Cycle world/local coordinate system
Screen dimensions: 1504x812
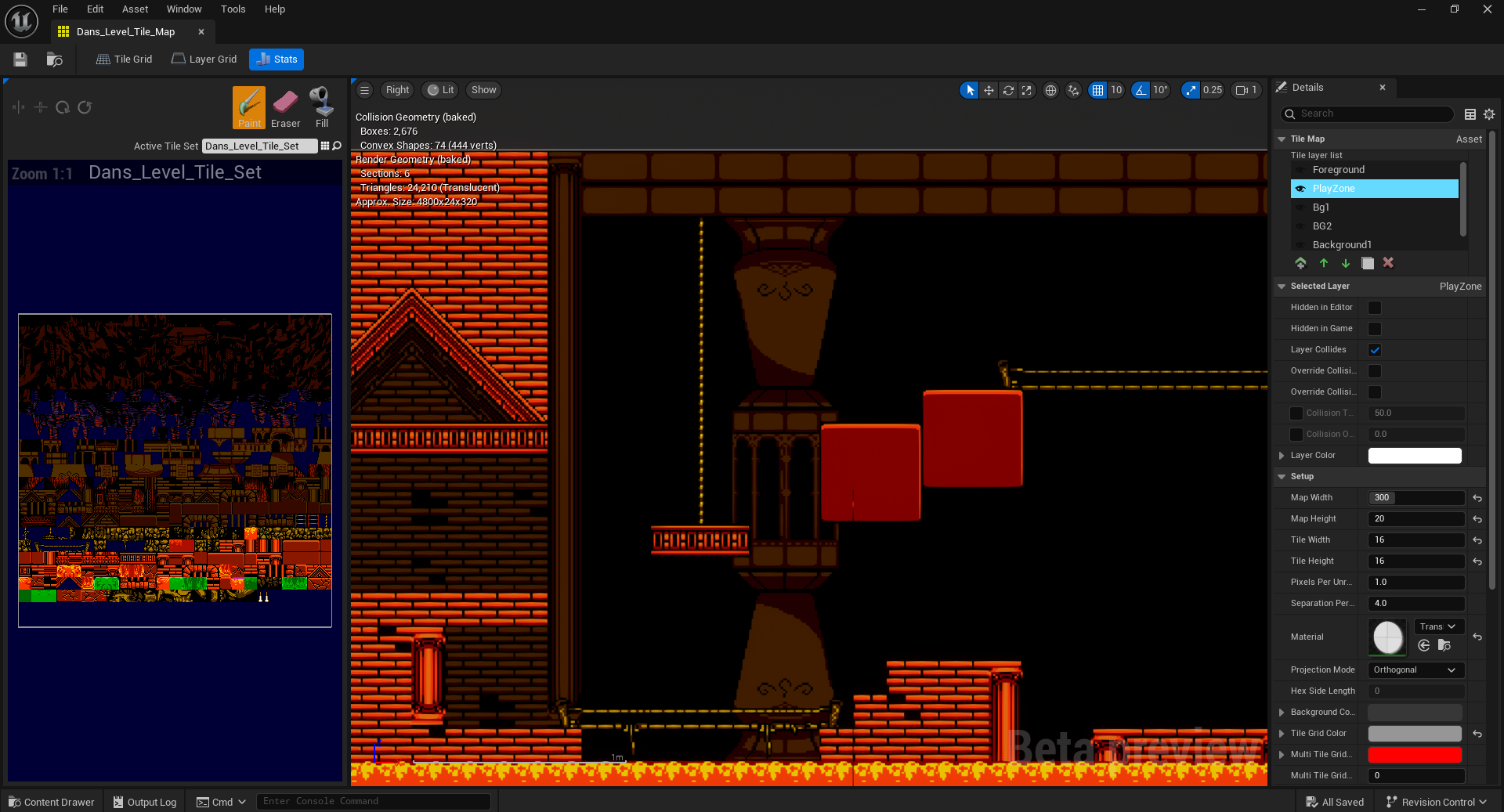1050,90
